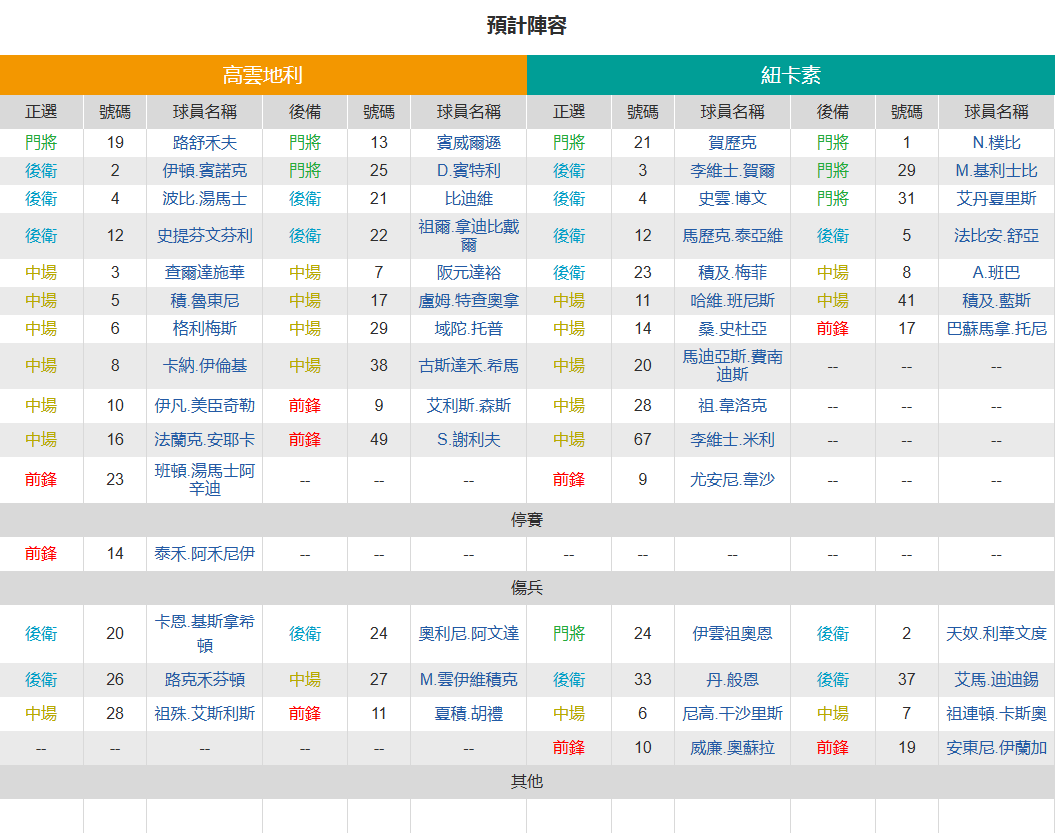Select injured player 安東尼.伊蘭加
This screenshot has width=1055, height=833.
(x=996, y=748)
